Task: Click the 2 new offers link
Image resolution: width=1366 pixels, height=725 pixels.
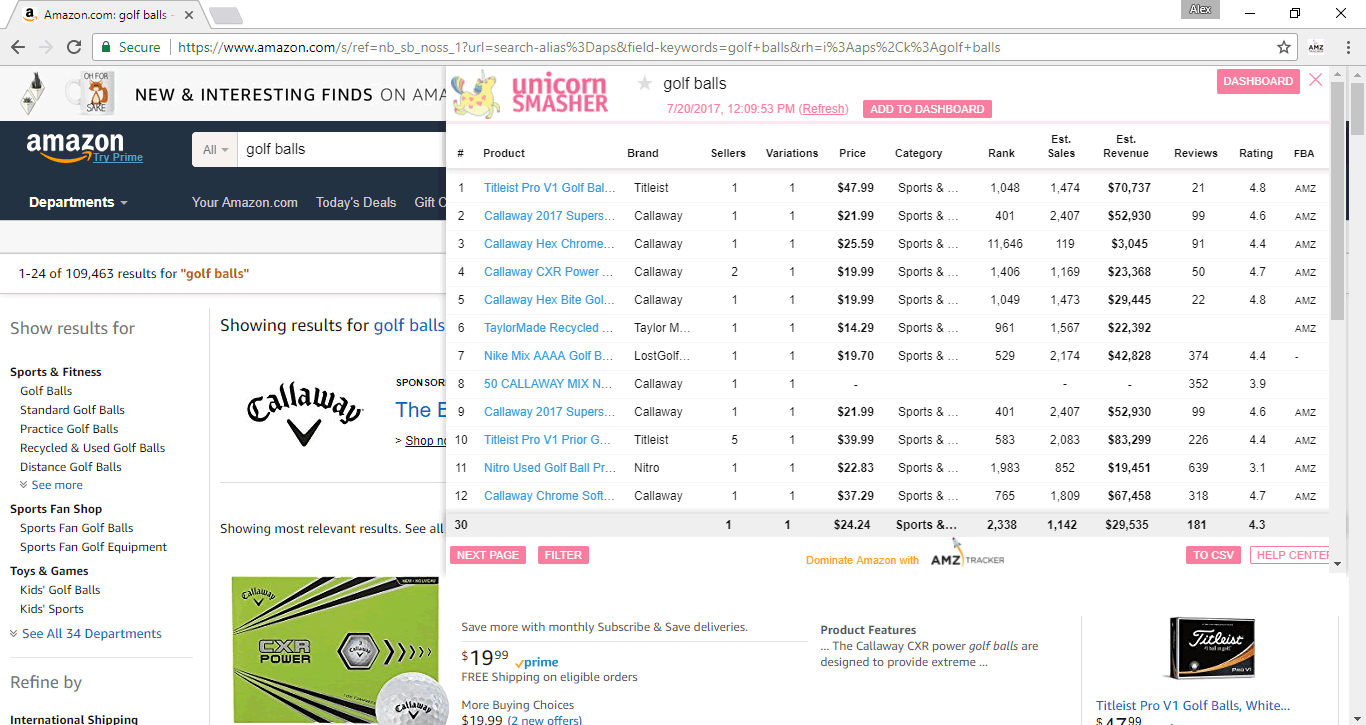Action: click(545, 720)
